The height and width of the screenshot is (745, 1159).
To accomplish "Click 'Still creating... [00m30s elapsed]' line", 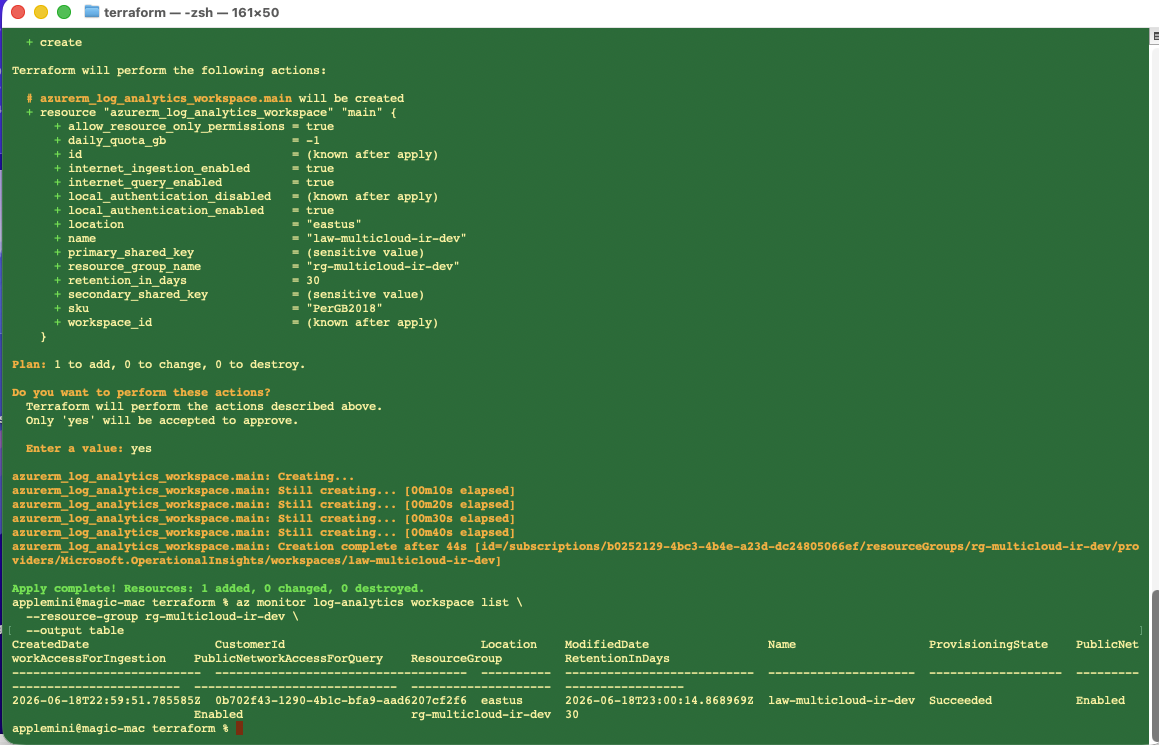I will tap(263, 519).
